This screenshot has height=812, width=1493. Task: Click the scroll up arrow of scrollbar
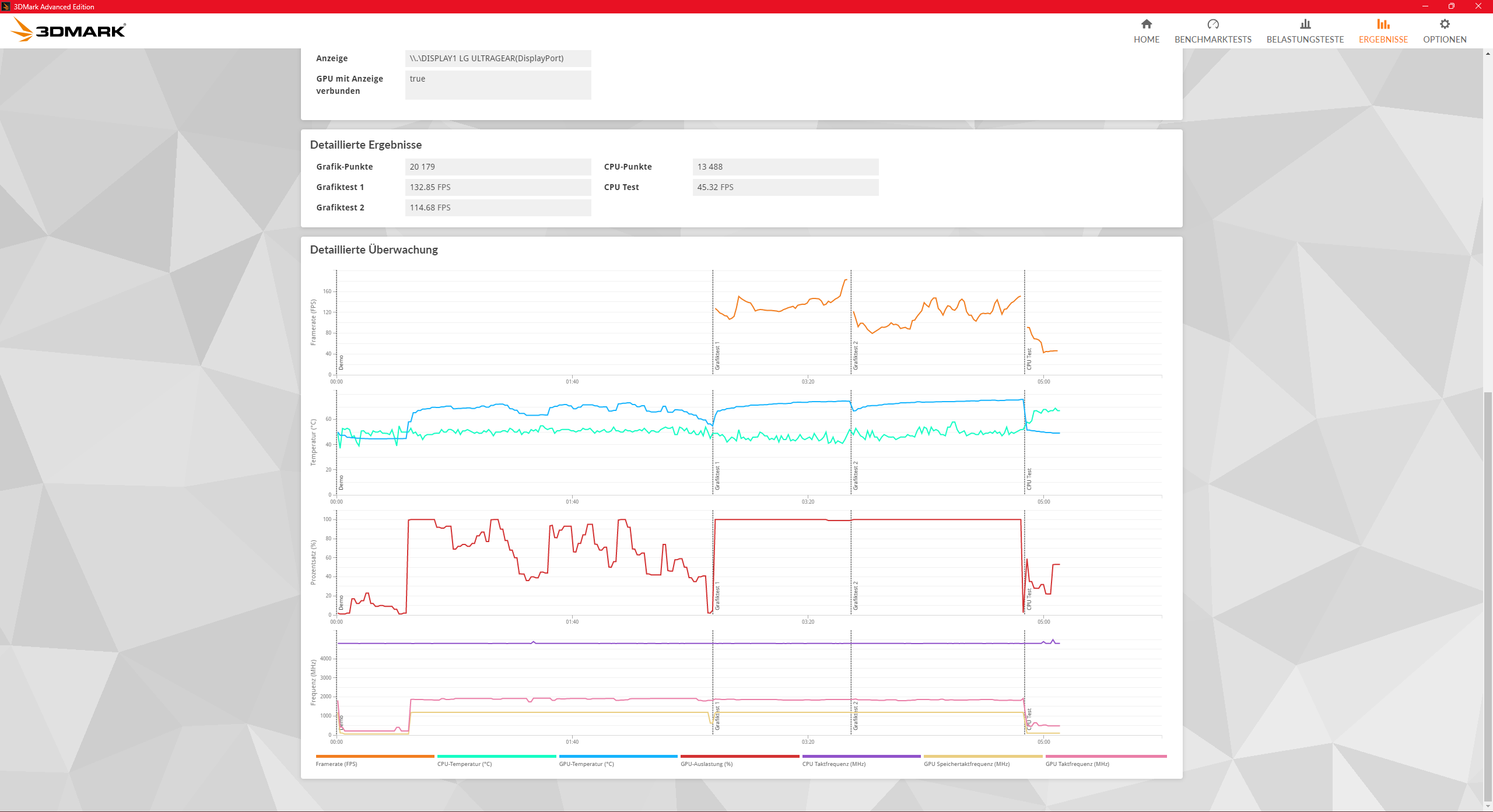[x=1488, y=54]
